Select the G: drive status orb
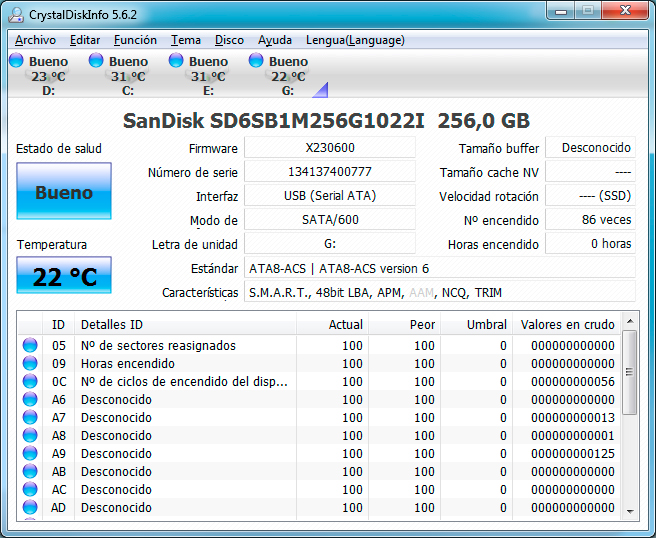The width and height of the screenshot is (656, 538). pos(256,61)
